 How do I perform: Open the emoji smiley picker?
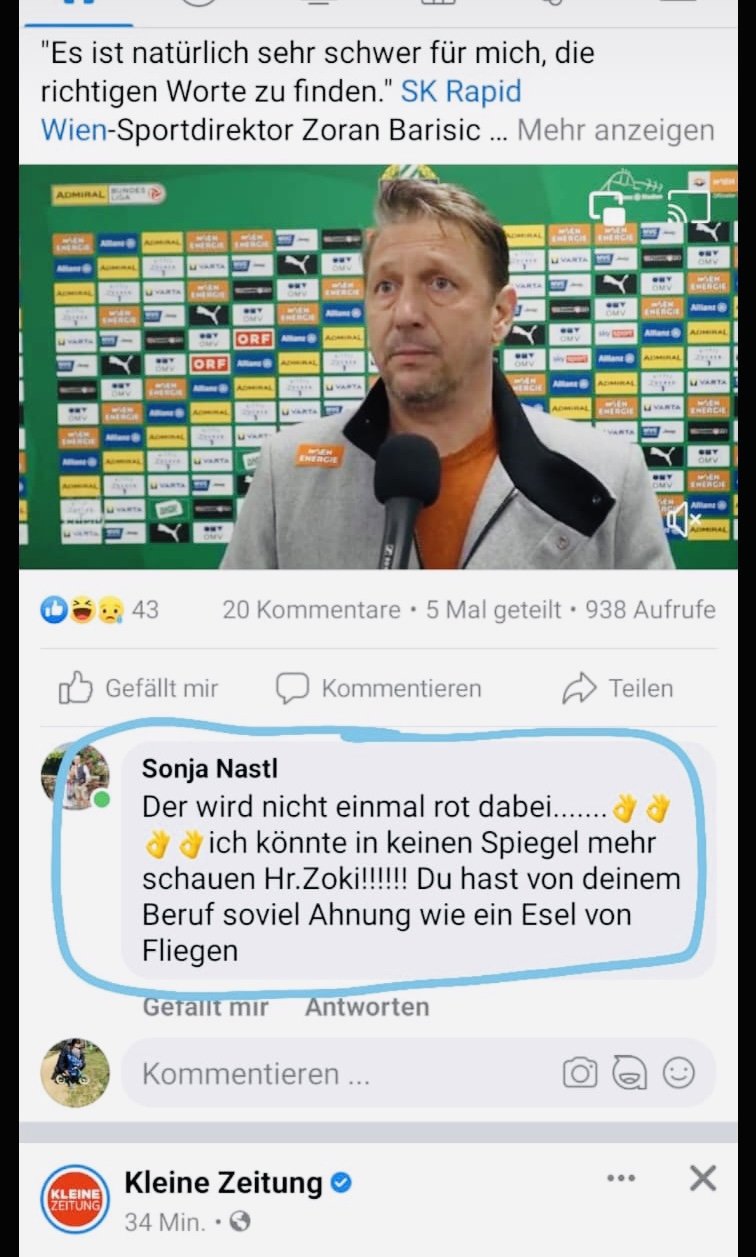coord(679,1073)
